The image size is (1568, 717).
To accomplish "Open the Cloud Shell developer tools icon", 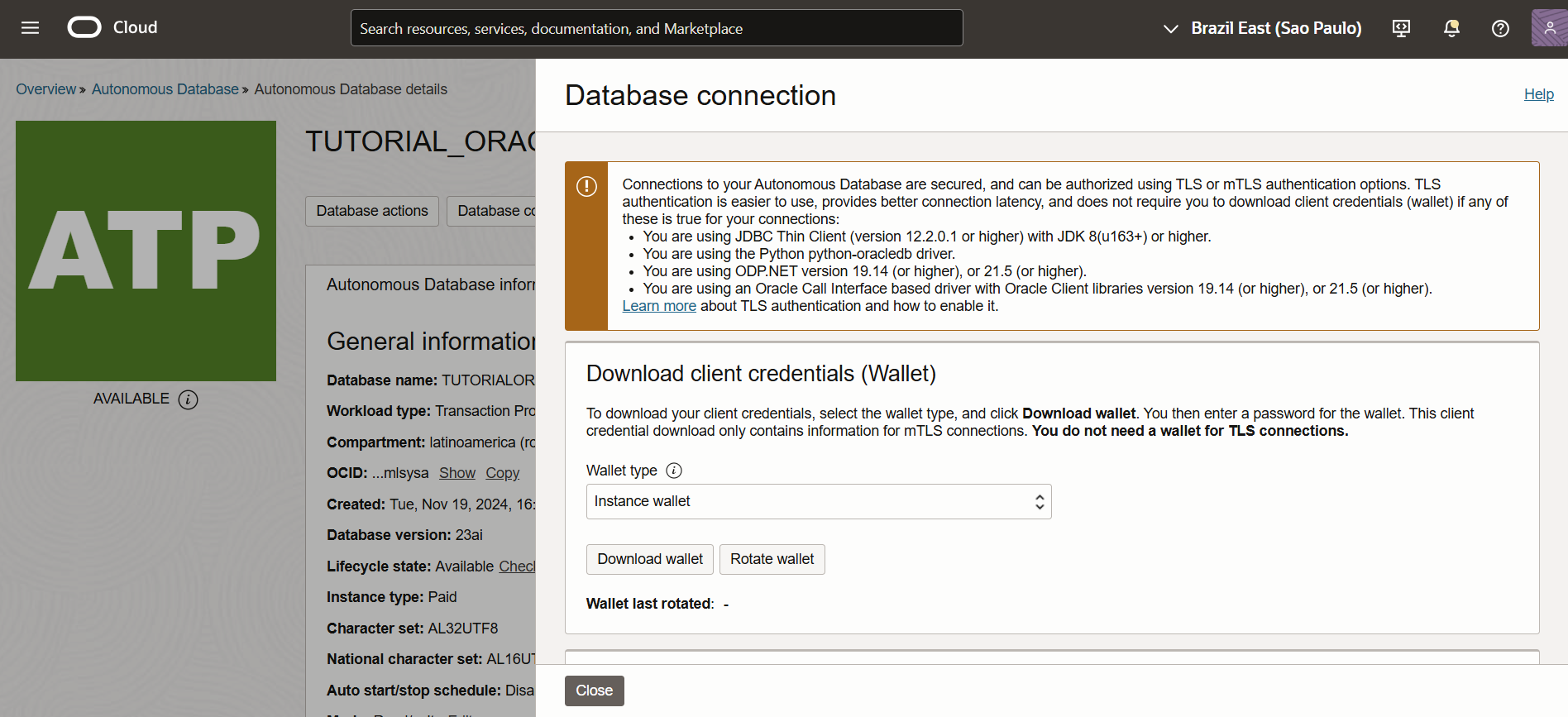I will coord(1401,28).
